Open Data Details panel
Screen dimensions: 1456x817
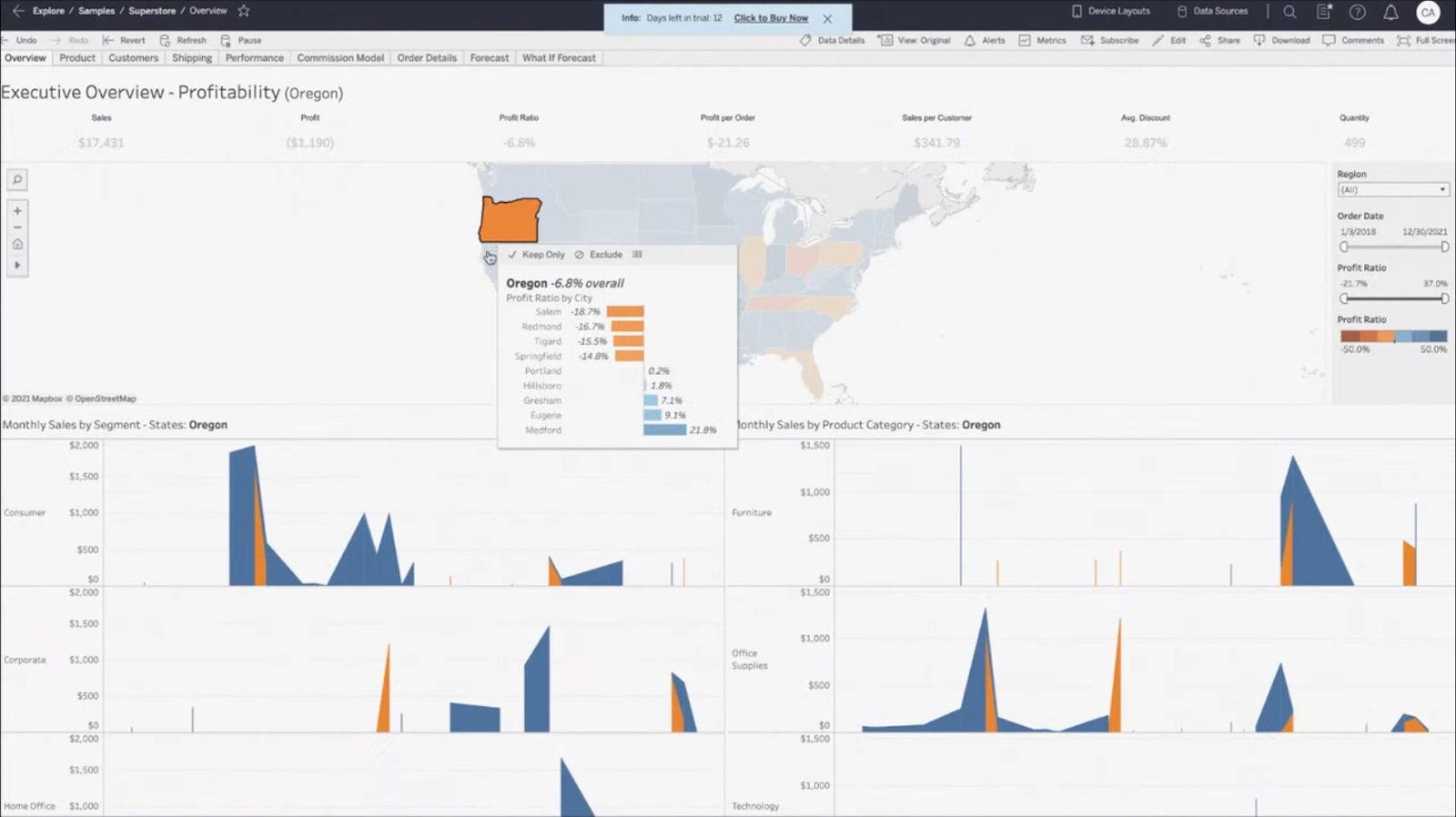[832, 40]
